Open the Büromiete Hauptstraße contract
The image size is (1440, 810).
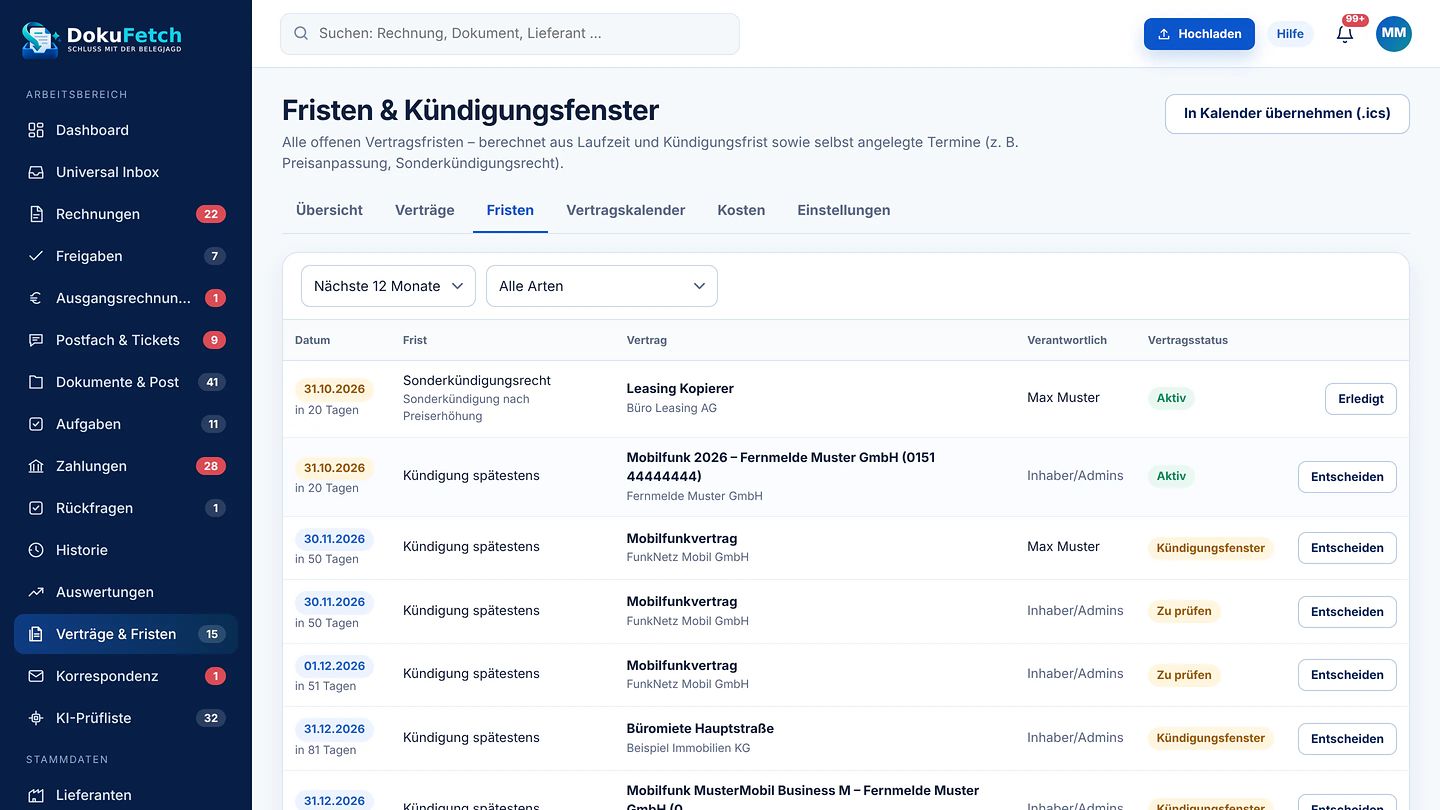[700, 729]
